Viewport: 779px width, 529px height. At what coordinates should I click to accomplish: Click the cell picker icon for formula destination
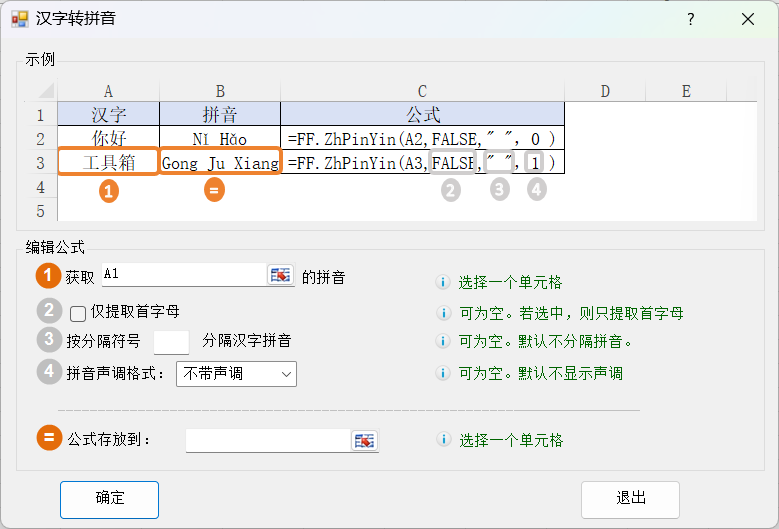click(x=364, y=440)
